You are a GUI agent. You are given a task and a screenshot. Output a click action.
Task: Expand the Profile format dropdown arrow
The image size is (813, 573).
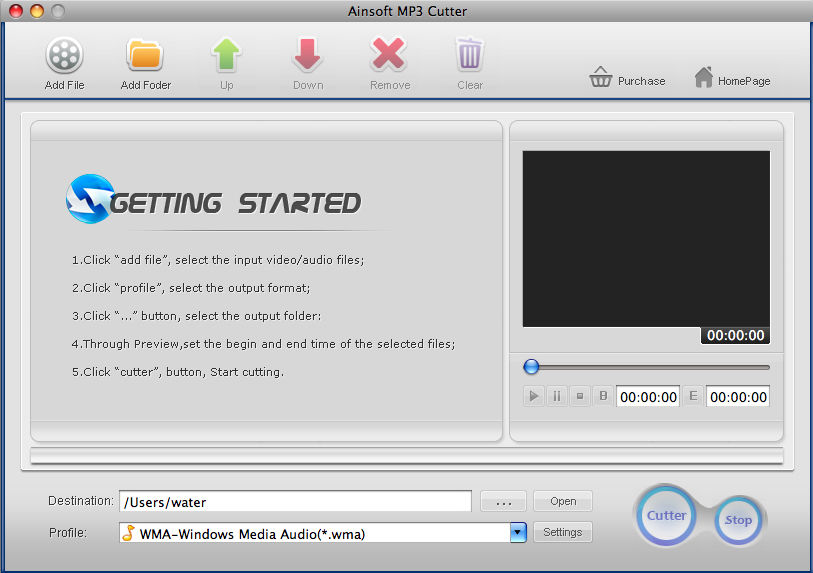[x=518, y=533]
